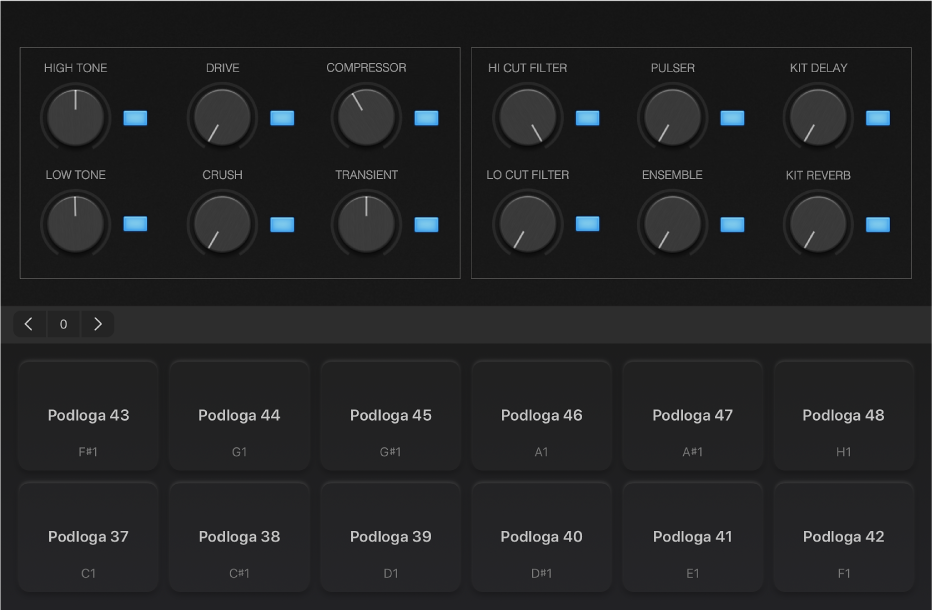The height and width of the screenshot is (612, 934).
Task: Toggle the High Tone enable button
Action: 135,118
